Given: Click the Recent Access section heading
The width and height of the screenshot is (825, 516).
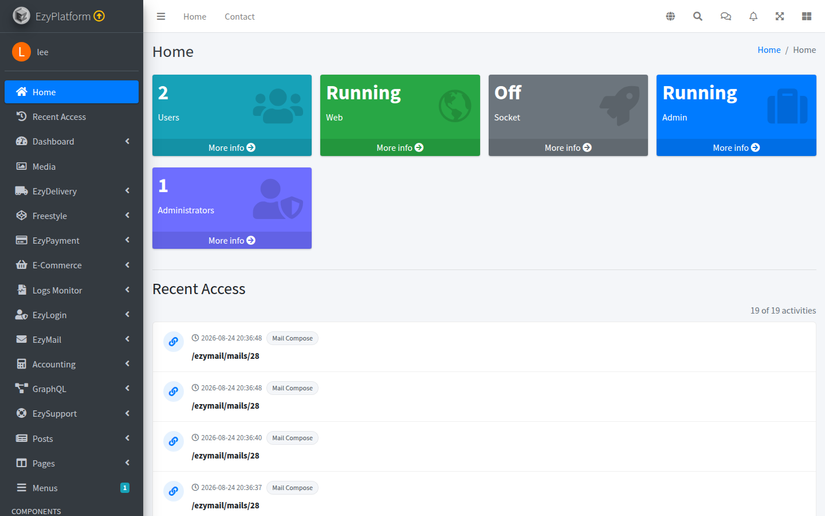Looking at the screenshot, I should (199, 289).
